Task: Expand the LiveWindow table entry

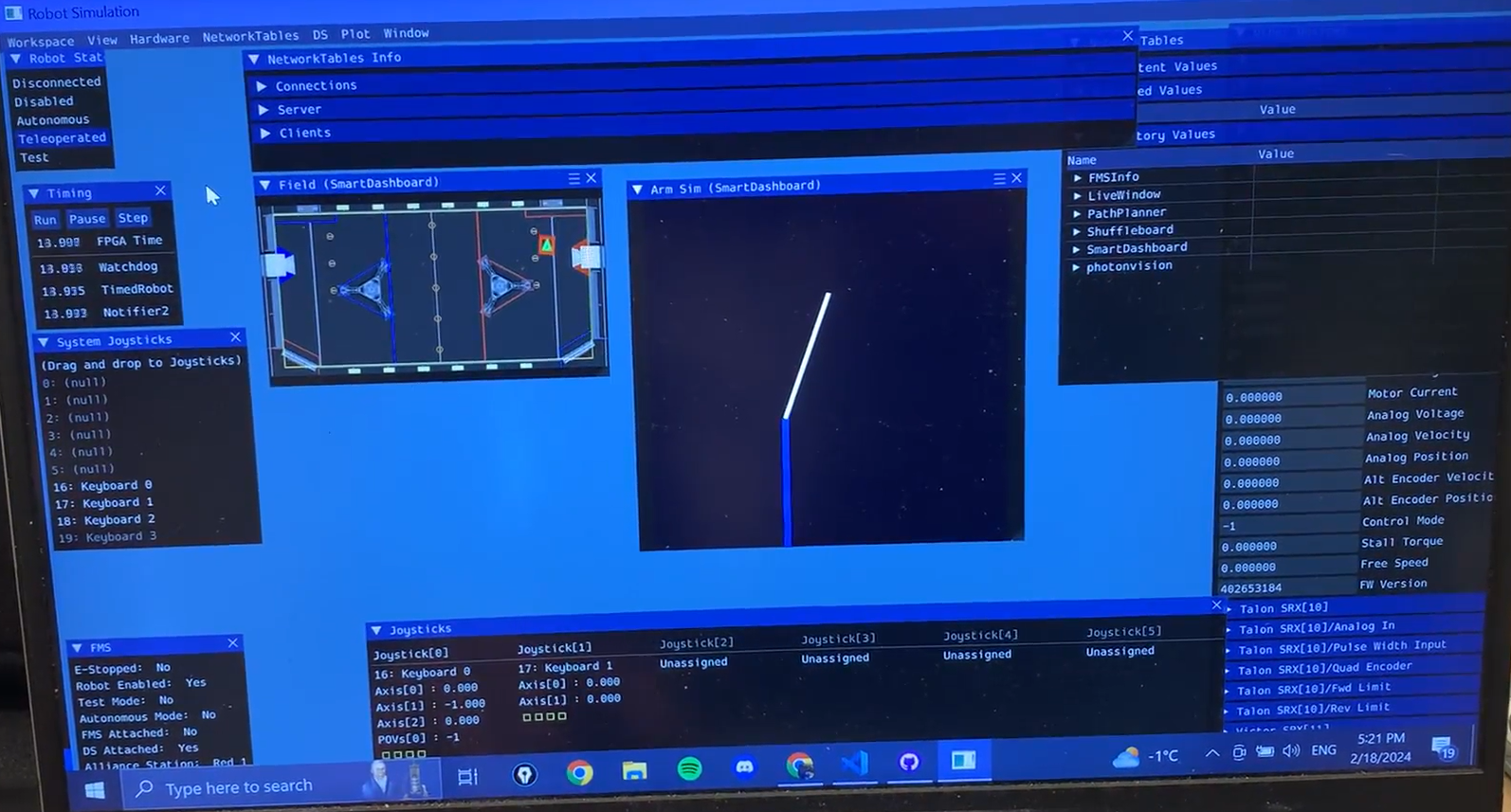Action: 1077,195
